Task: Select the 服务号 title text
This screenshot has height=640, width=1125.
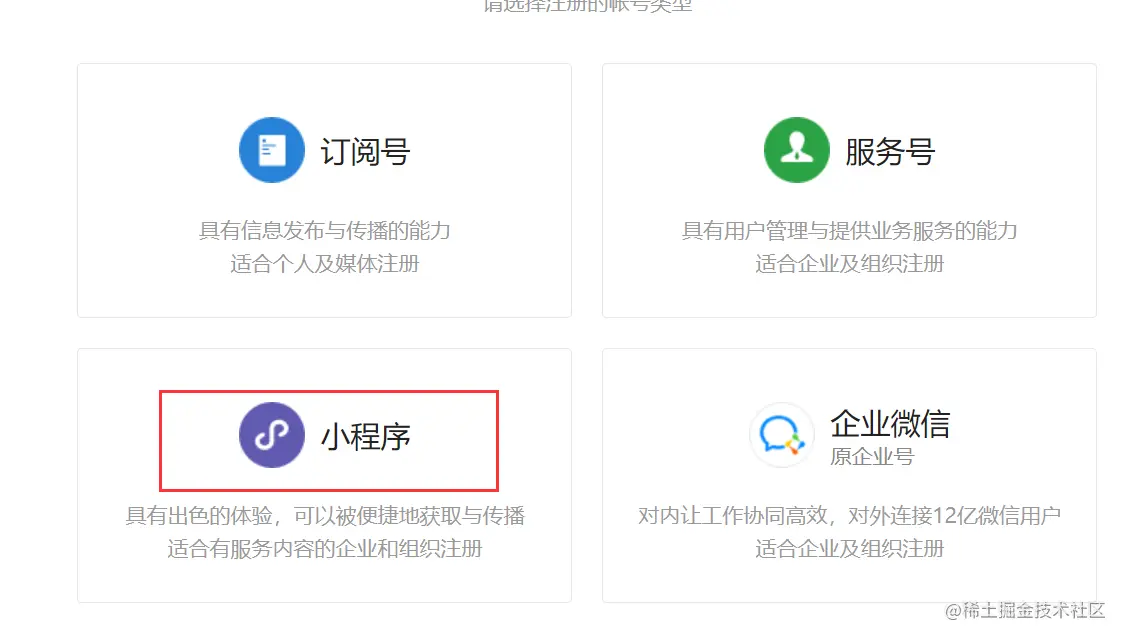Action: pos(890,152)
